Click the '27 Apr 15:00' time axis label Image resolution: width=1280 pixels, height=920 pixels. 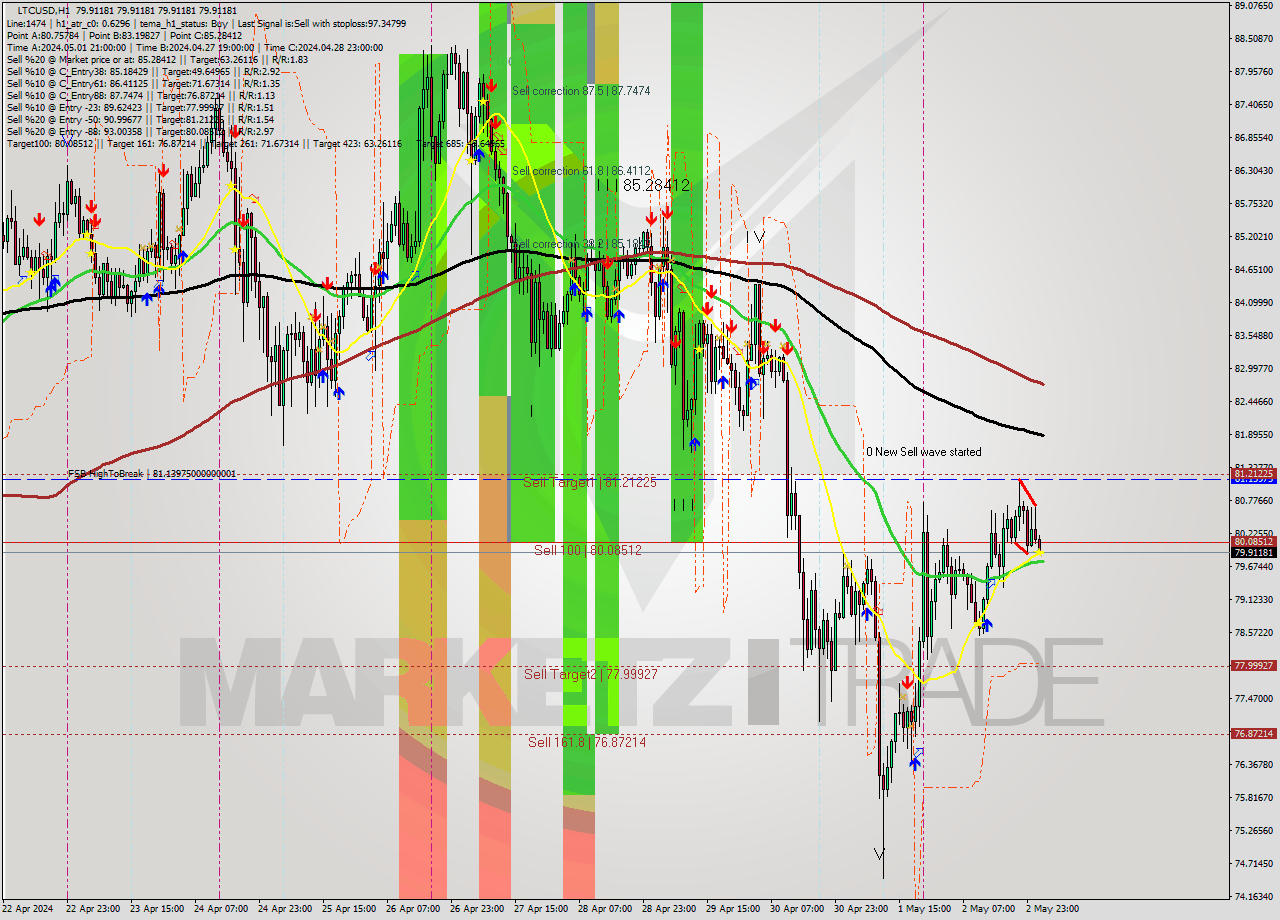click(542, 909)
